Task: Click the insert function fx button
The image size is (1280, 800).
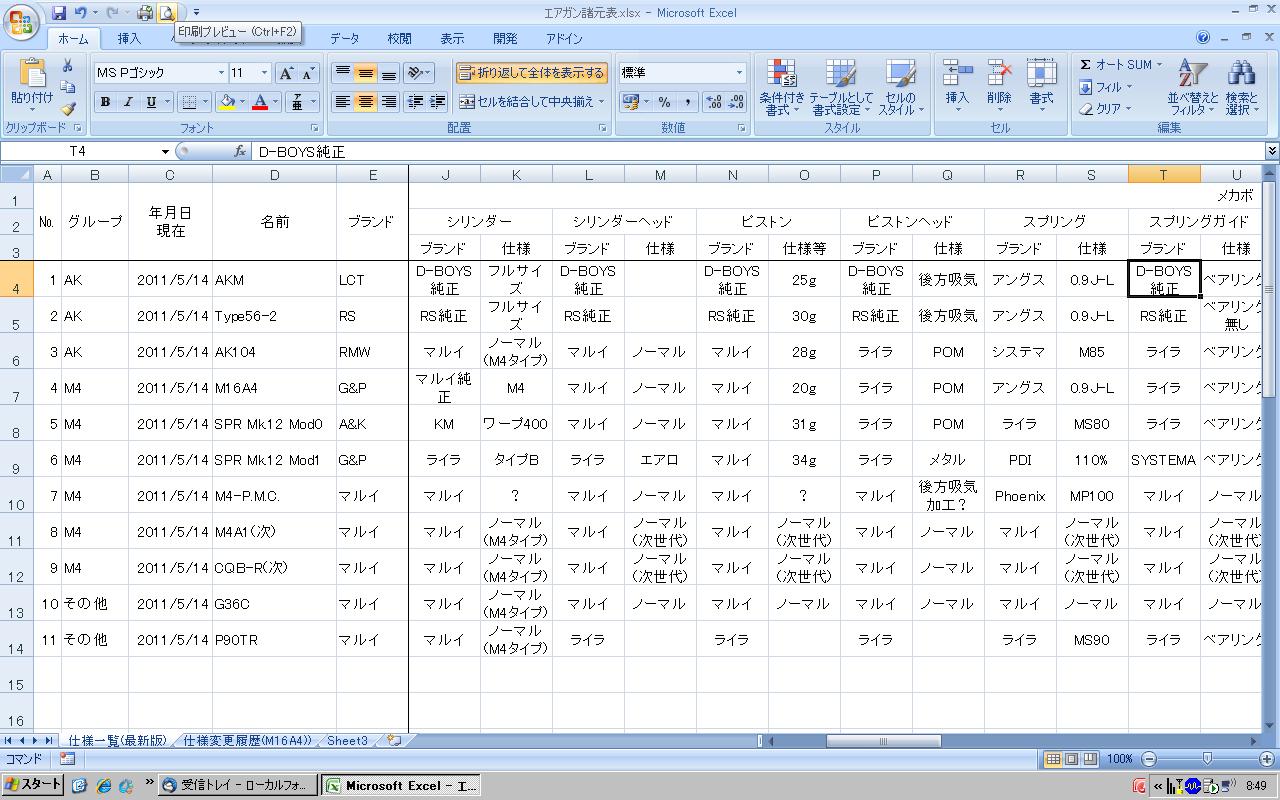Action: 240,152
